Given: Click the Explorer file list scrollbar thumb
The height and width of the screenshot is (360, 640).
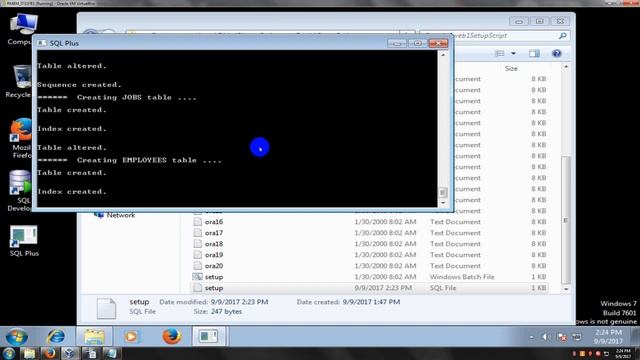Looking at the screenshot, I should click(566, 220).
